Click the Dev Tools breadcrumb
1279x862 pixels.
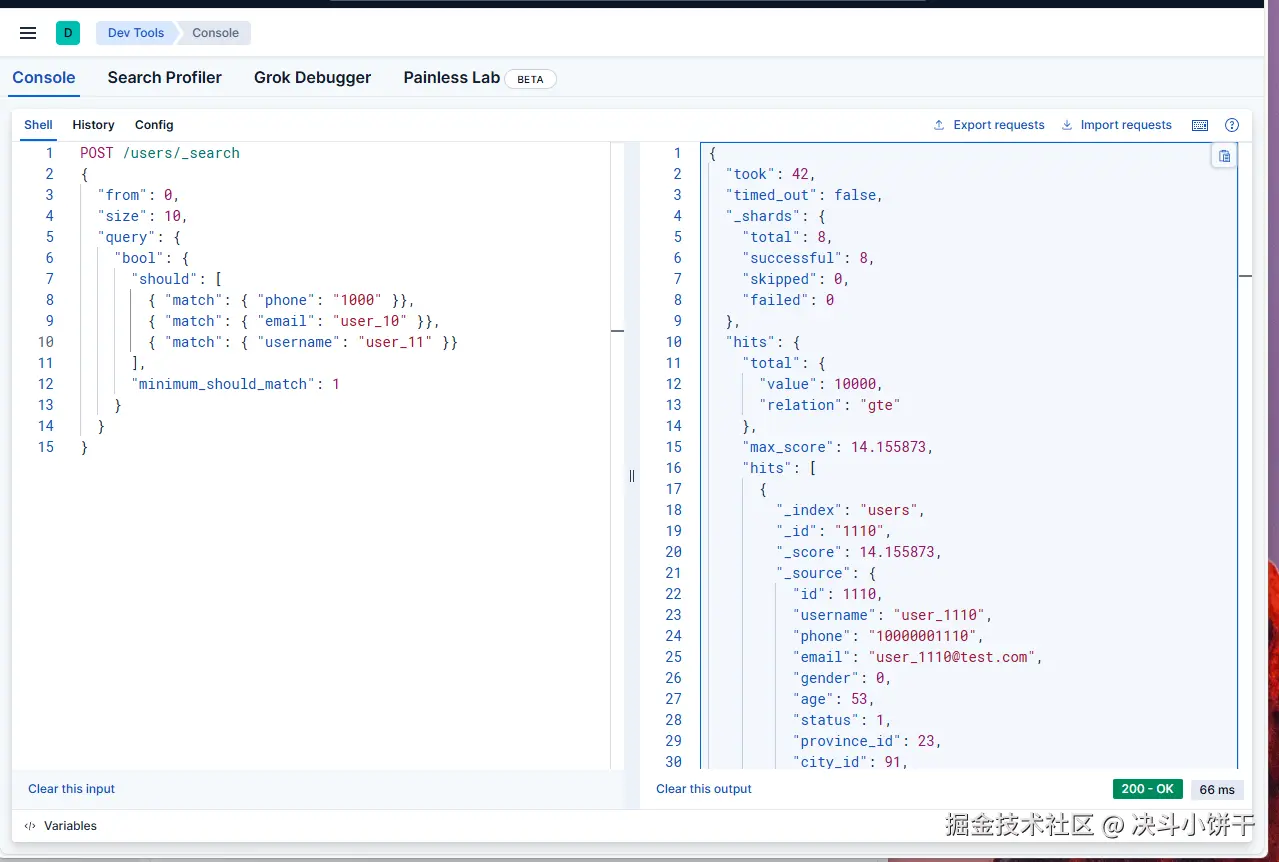[136, 33]
